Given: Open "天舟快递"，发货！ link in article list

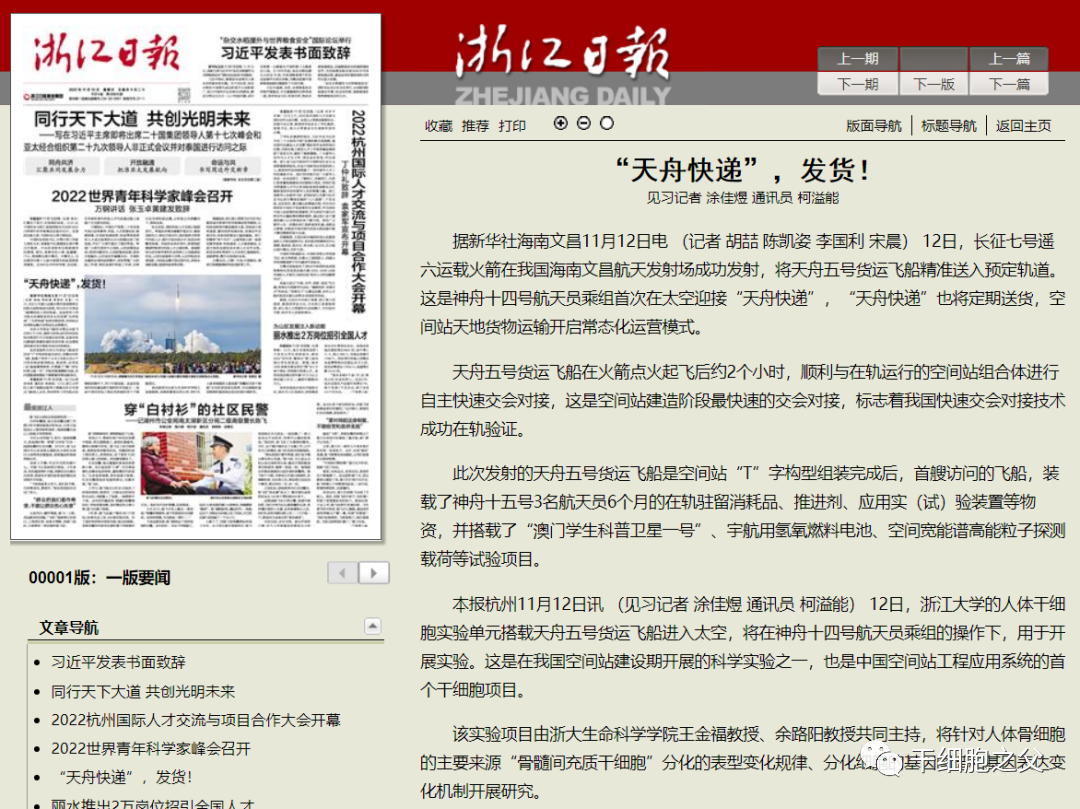Looking at the screenshot, I should point(125,777).
